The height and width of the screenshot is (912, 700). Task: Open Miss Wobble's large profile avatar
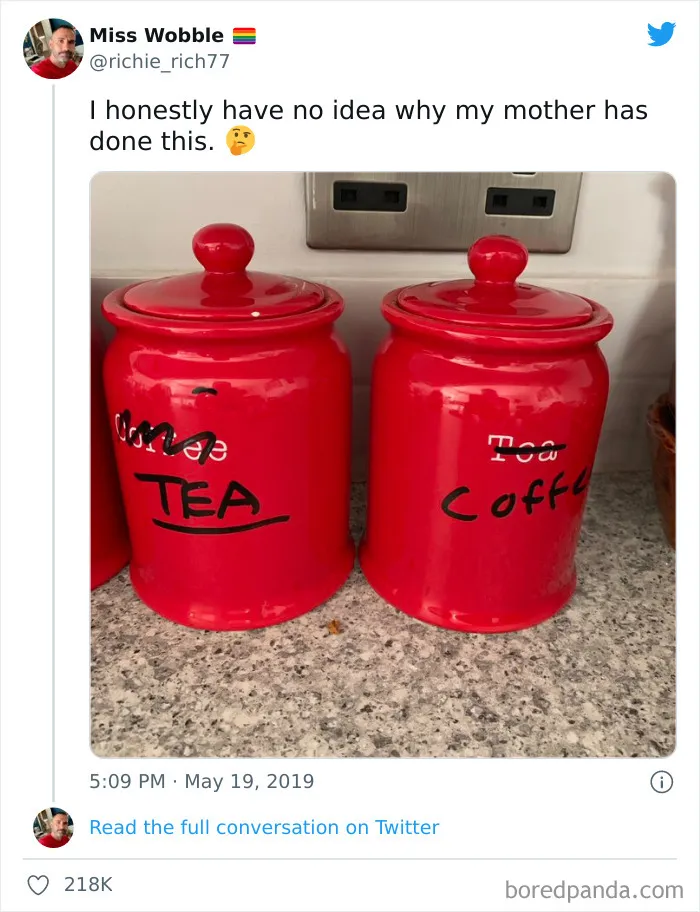coord(53,48)
